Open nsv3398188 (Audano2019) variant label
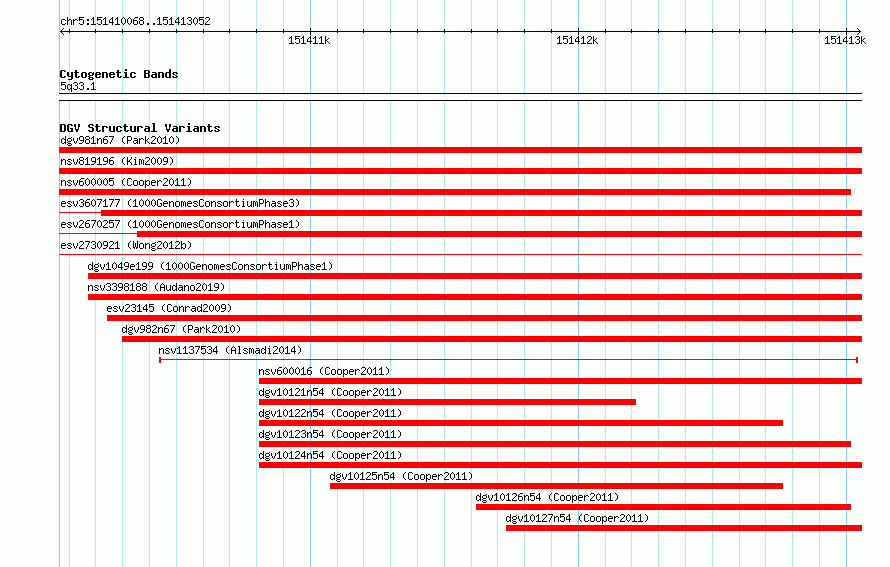 point(156,287)
